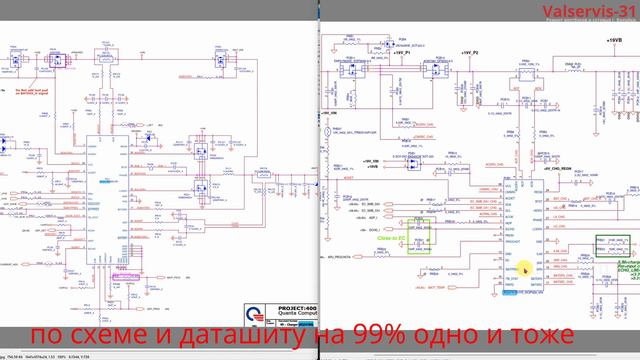
Task: Click the +19VB net label at top right
Action: pyautogui.click(x=614, y=41)
